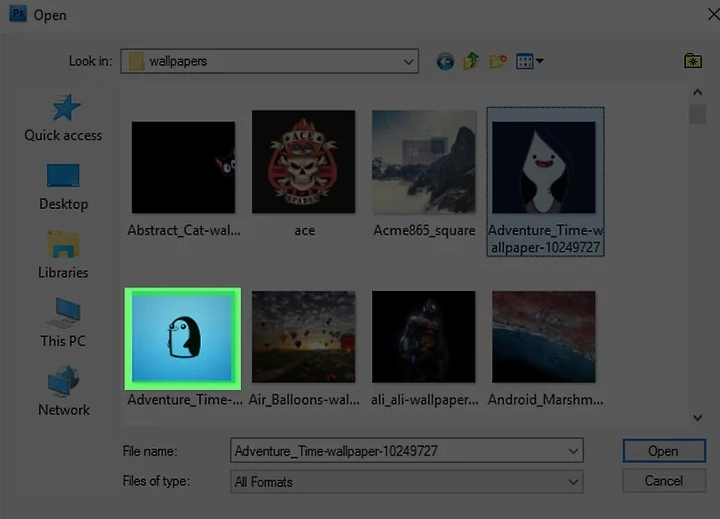Open Libraries in the sidebar

63,255
